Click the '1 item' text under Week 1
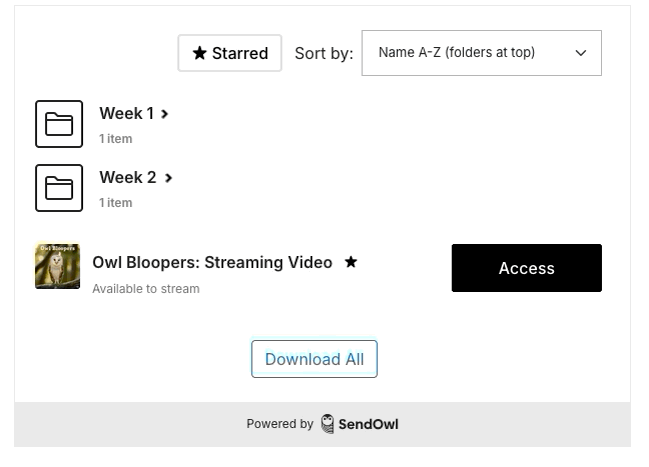649x467 pixels. (x=115, y=139)
